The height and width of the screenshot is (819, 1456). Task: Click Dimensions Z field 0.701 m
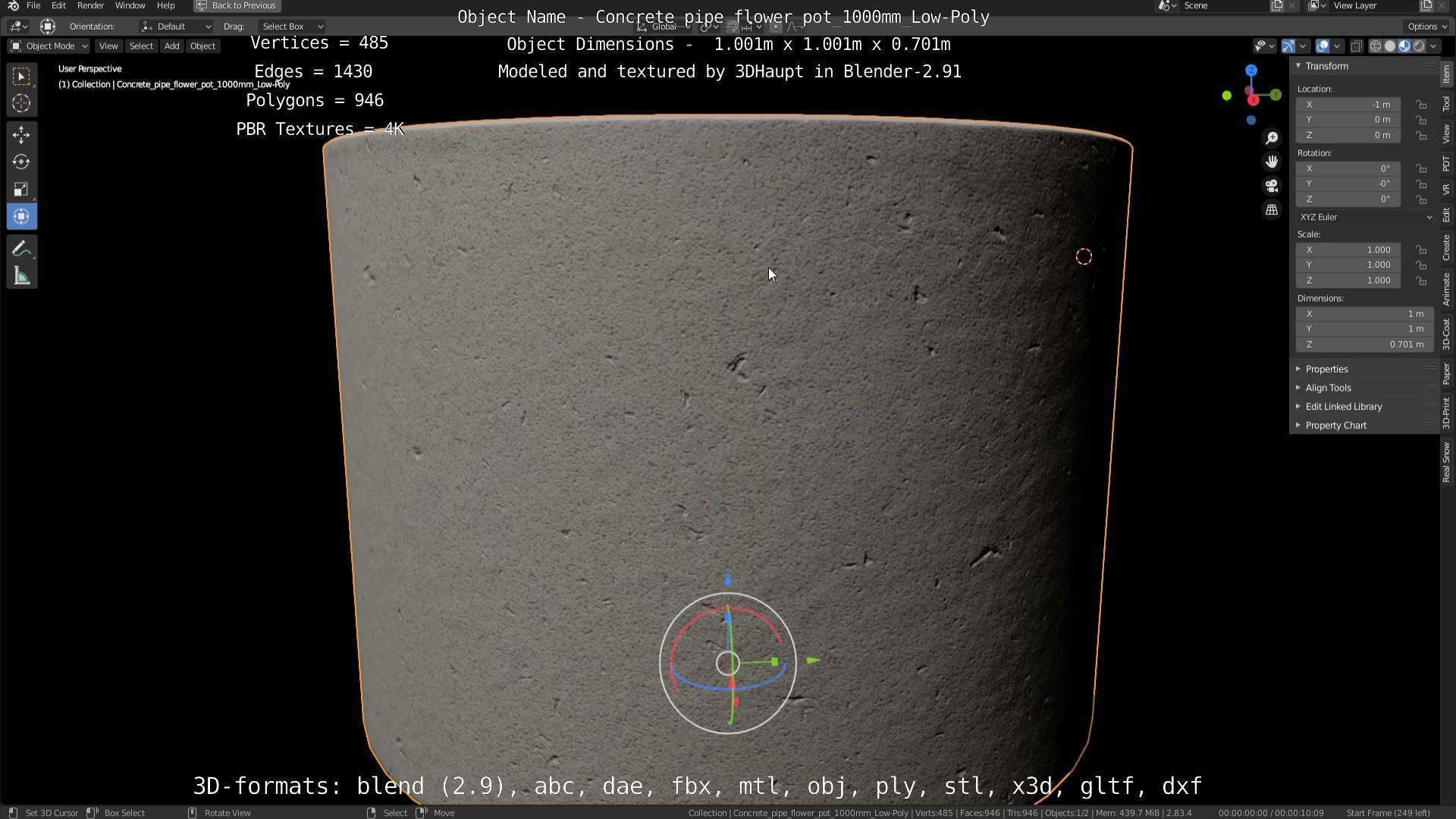1365,345
